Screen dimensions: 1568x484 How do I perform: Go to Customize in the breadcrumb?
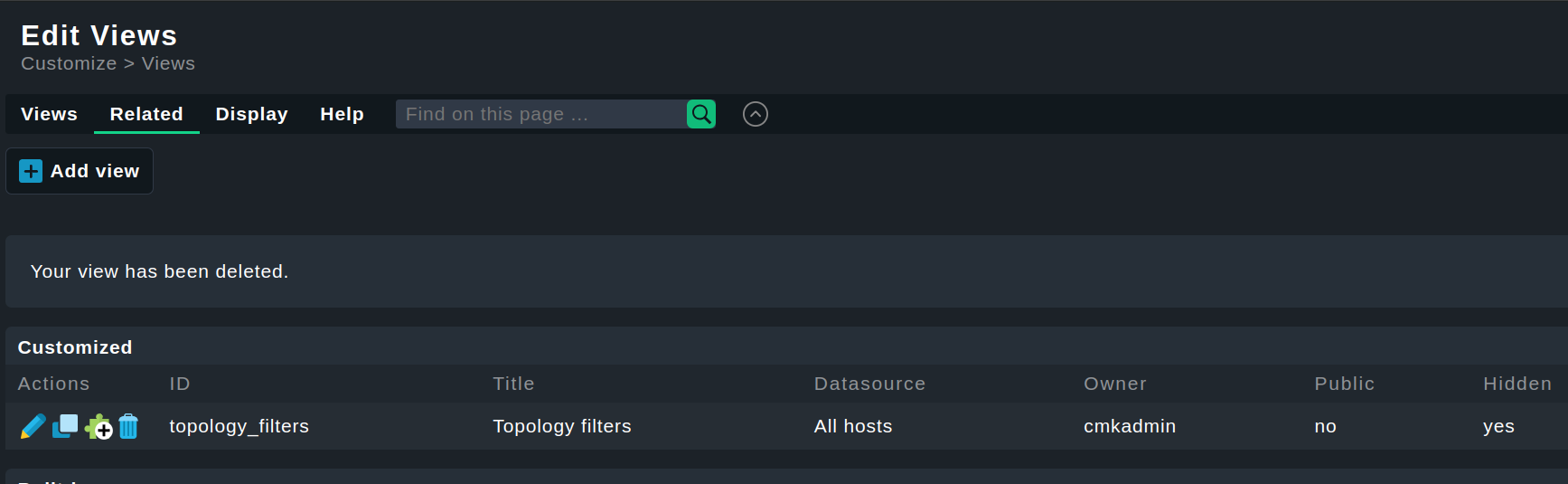(x=69, y=63)
